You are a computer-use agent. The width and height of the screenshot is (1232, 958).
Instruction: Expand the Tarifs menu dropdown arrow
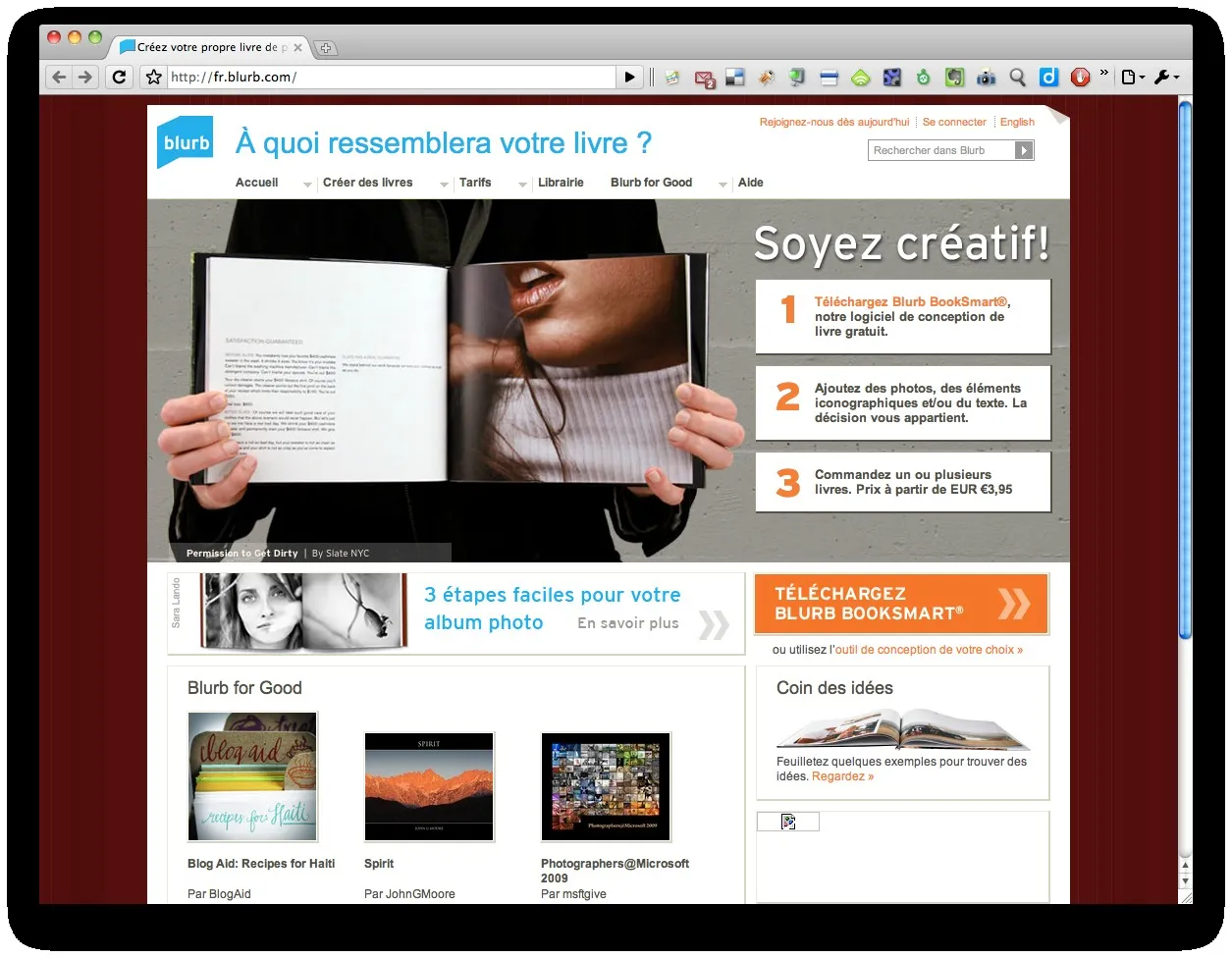pyautogui.click(x=522, y=184)
